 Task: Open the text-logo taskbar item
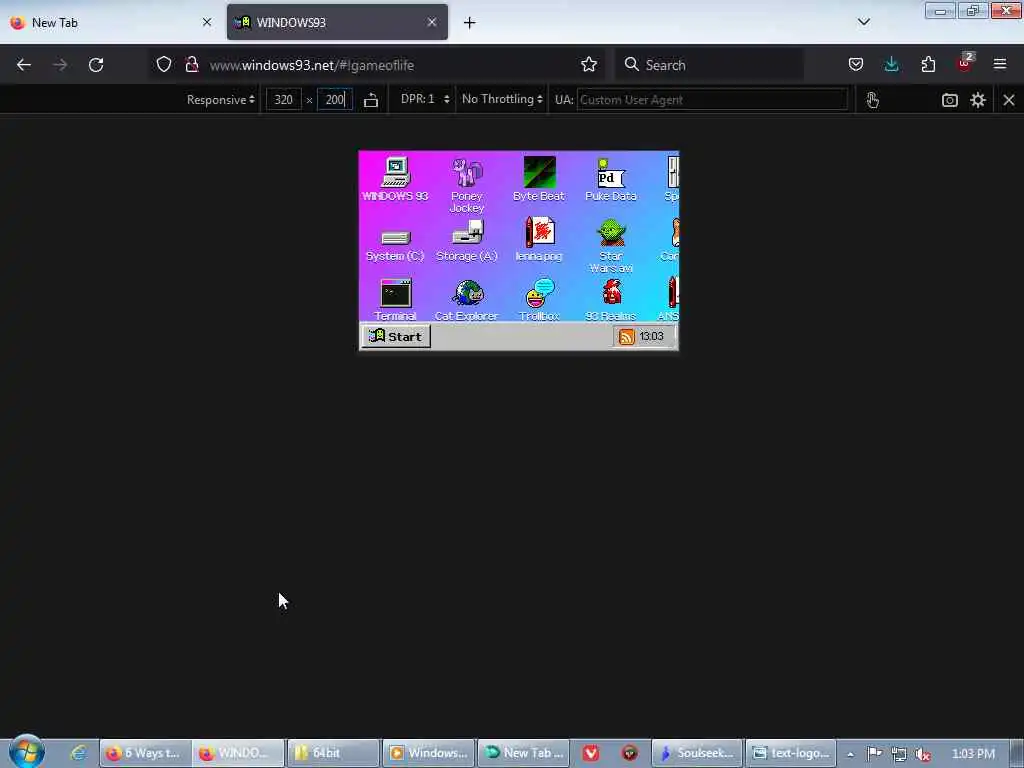coord(792,753)
